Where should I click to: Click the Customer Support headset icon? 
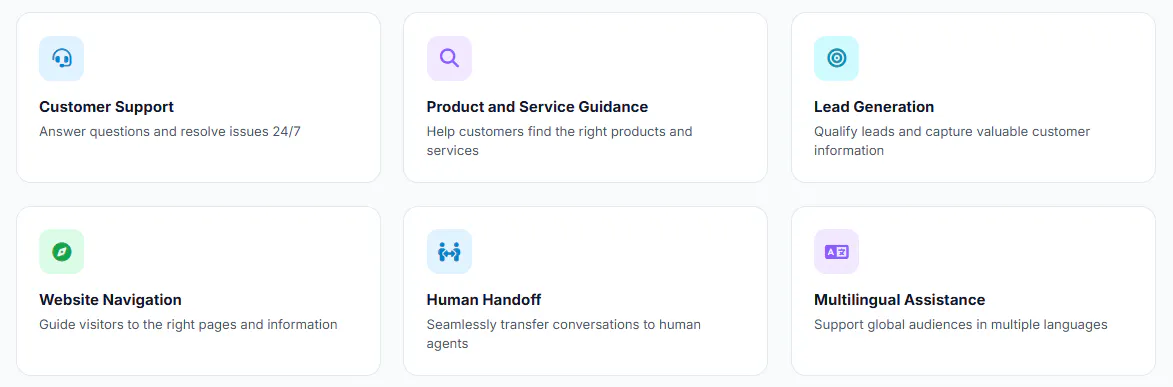(x=61, y=58)
